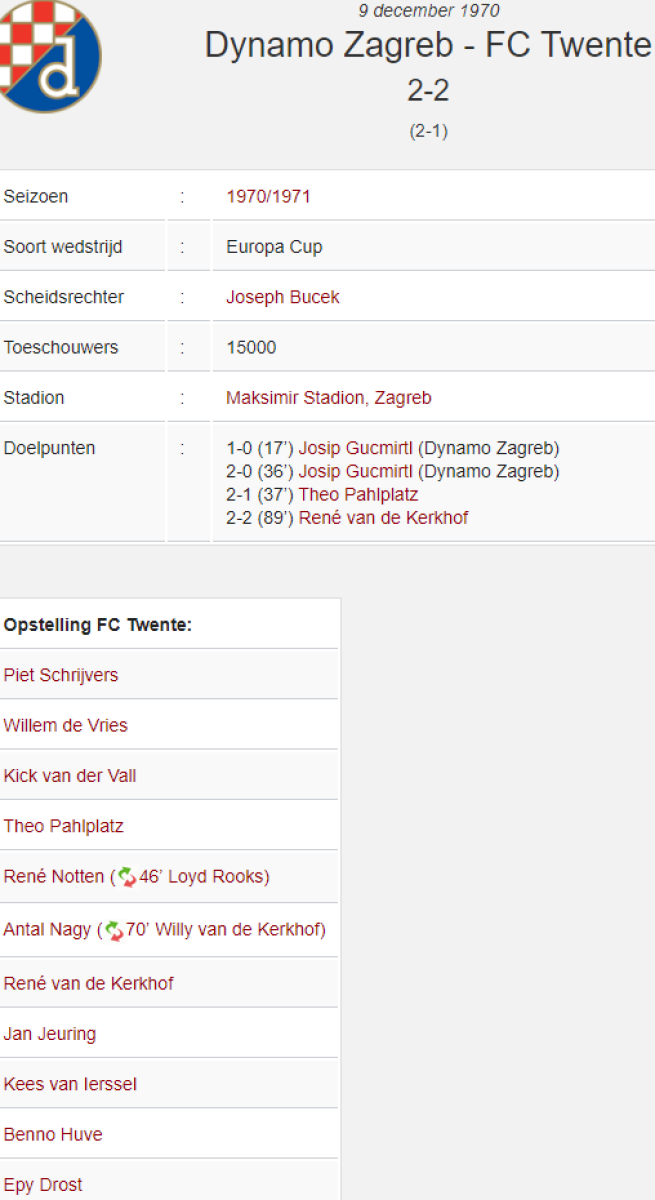Click Theo Pahlplatz in the goals list

click(x=358, y=495)
